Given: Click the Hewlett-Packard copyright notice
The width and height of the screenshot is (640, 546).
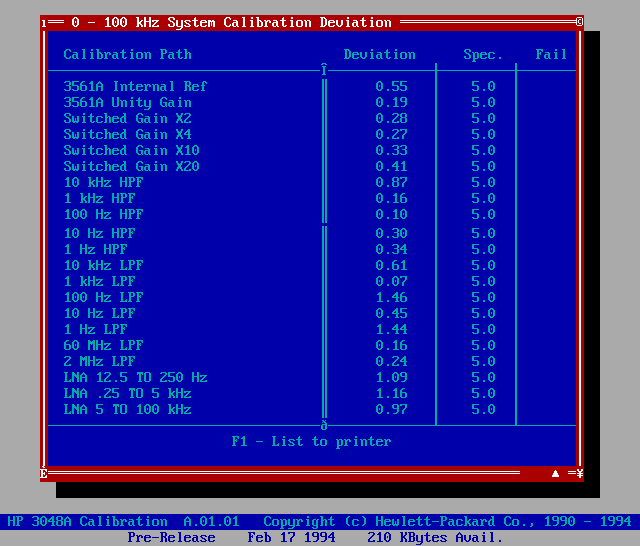Looking at the screenshot, I should tap(447, 522).
